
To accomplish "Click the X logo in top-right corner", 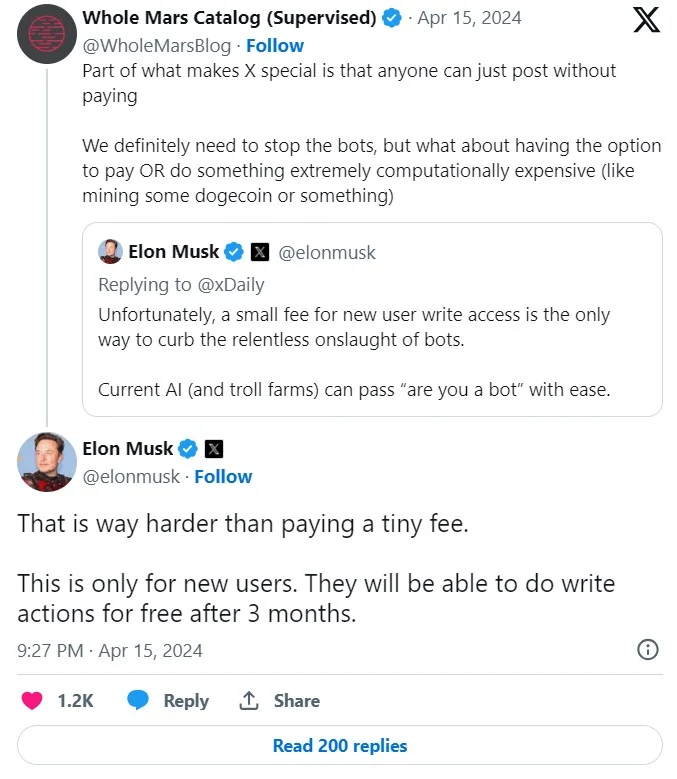I will click(x=647, y=21).
